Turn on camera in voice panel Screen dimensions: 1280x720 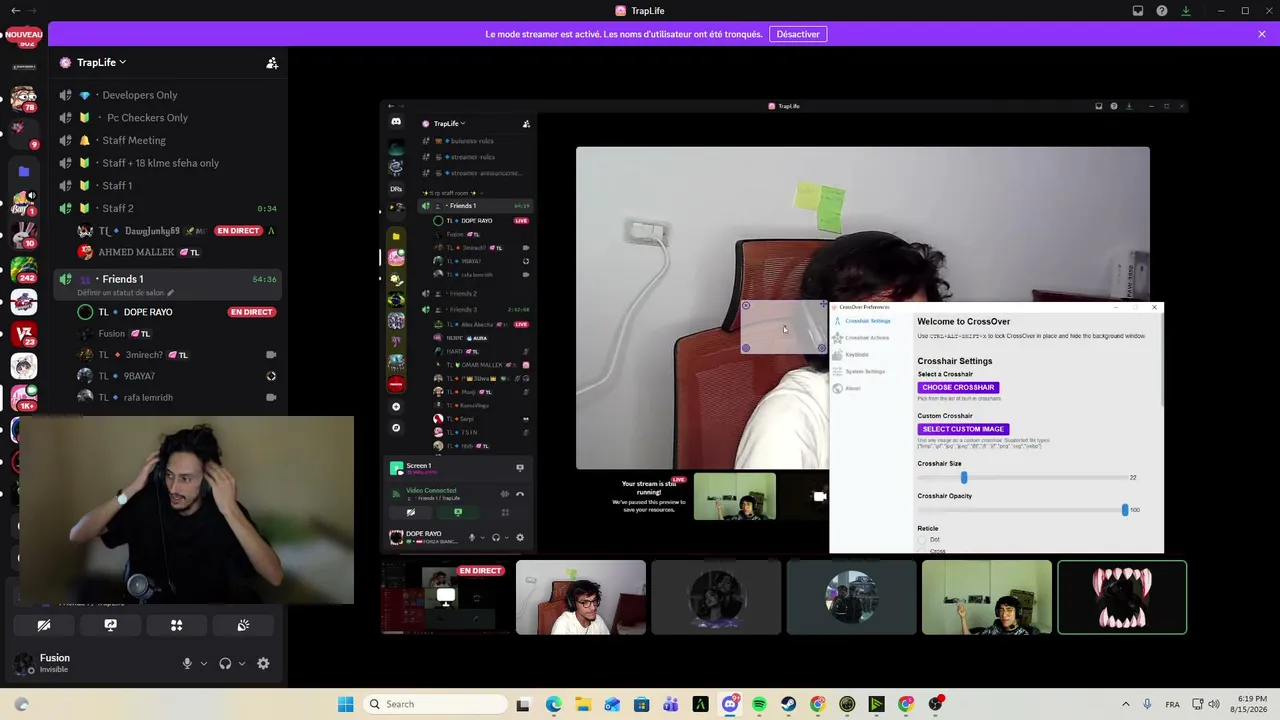coord(44,625)
